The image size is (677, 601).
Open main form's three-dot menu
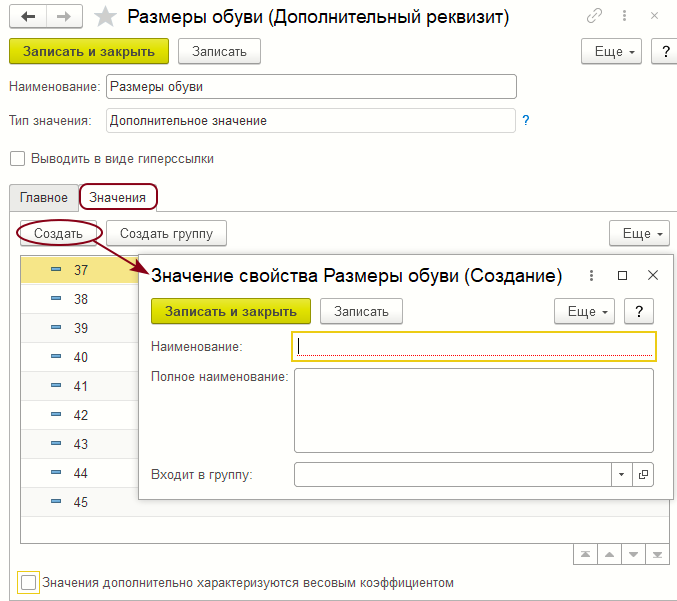[x=624, y=16]
